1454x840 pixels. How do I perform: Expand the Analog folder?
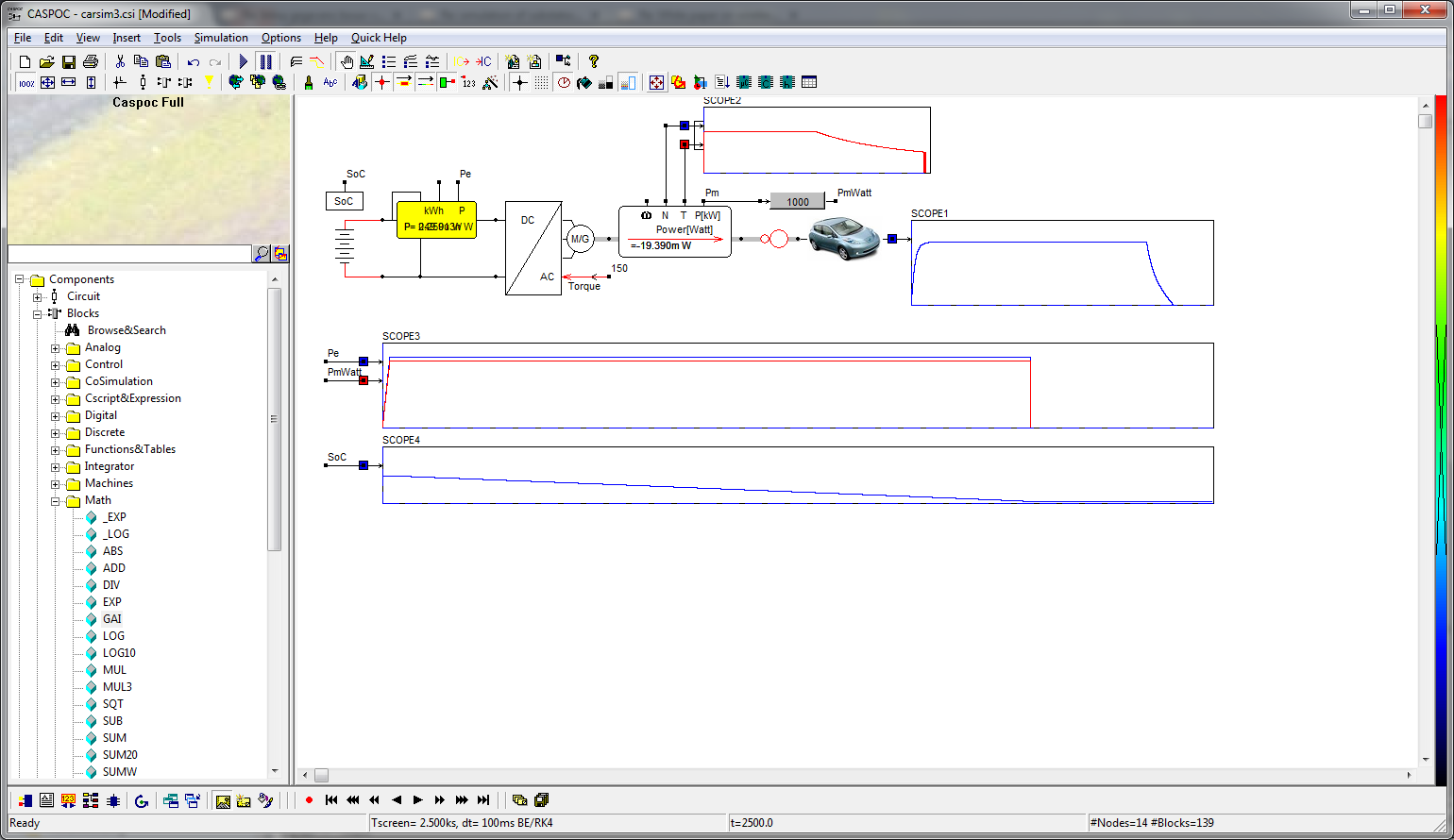(56, 347)
